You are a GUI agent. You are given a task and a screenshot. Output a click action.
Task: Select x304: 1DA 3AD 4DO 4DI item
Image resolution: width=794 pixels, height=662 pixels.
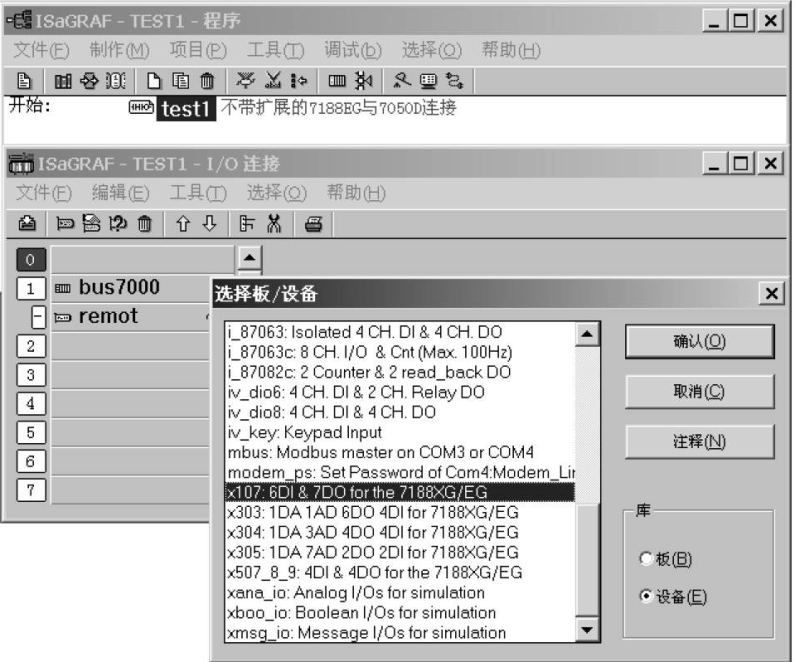pos(400,532)
